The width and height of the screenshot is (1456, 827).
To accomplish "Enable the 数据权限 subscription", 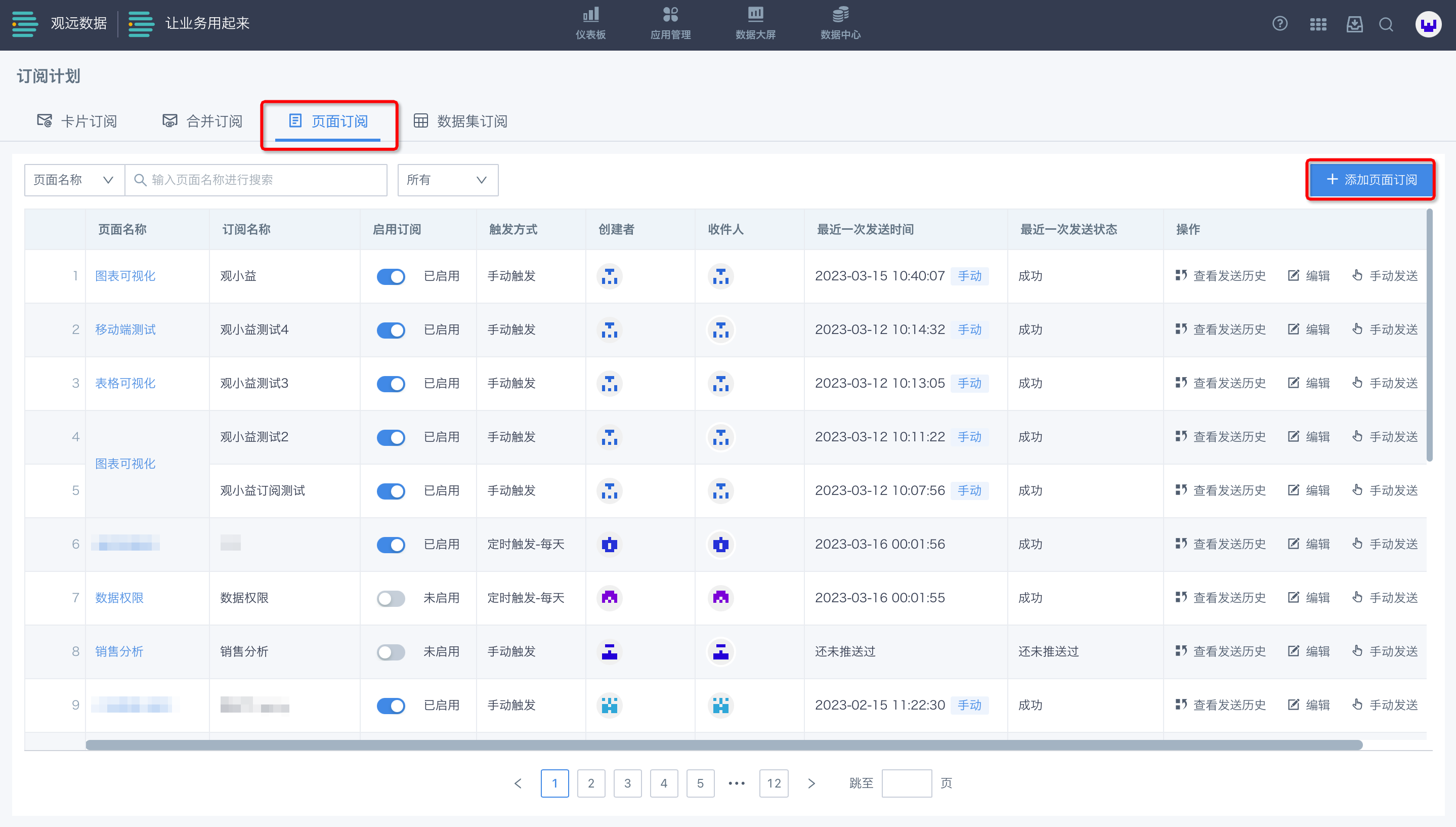I will [x=391, y=599].
